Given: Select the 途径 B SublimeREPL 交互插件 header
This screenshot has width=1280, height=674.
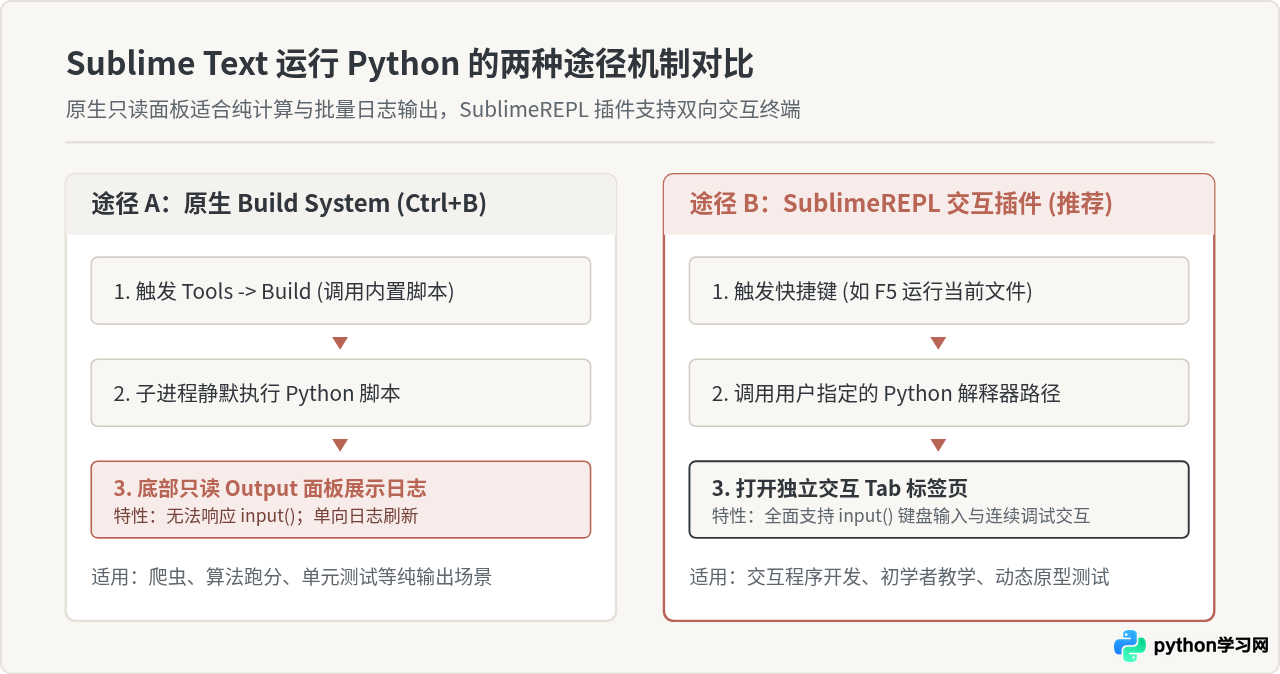Looking at the screenshot, I should coord(939,204).
